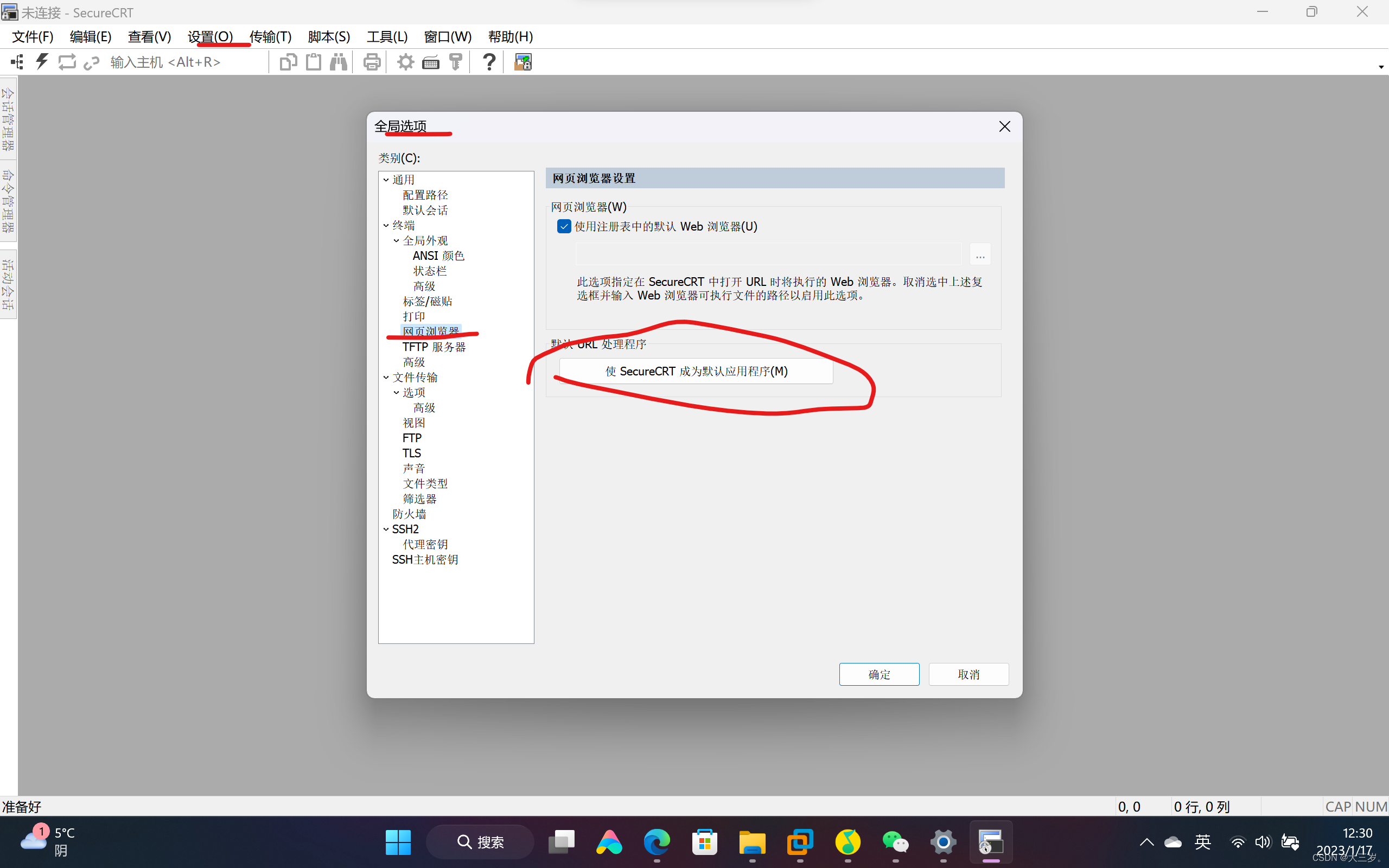Click the 确定 button
Image resolution: width=1389 pixels, height=868 pixels.
879,674
